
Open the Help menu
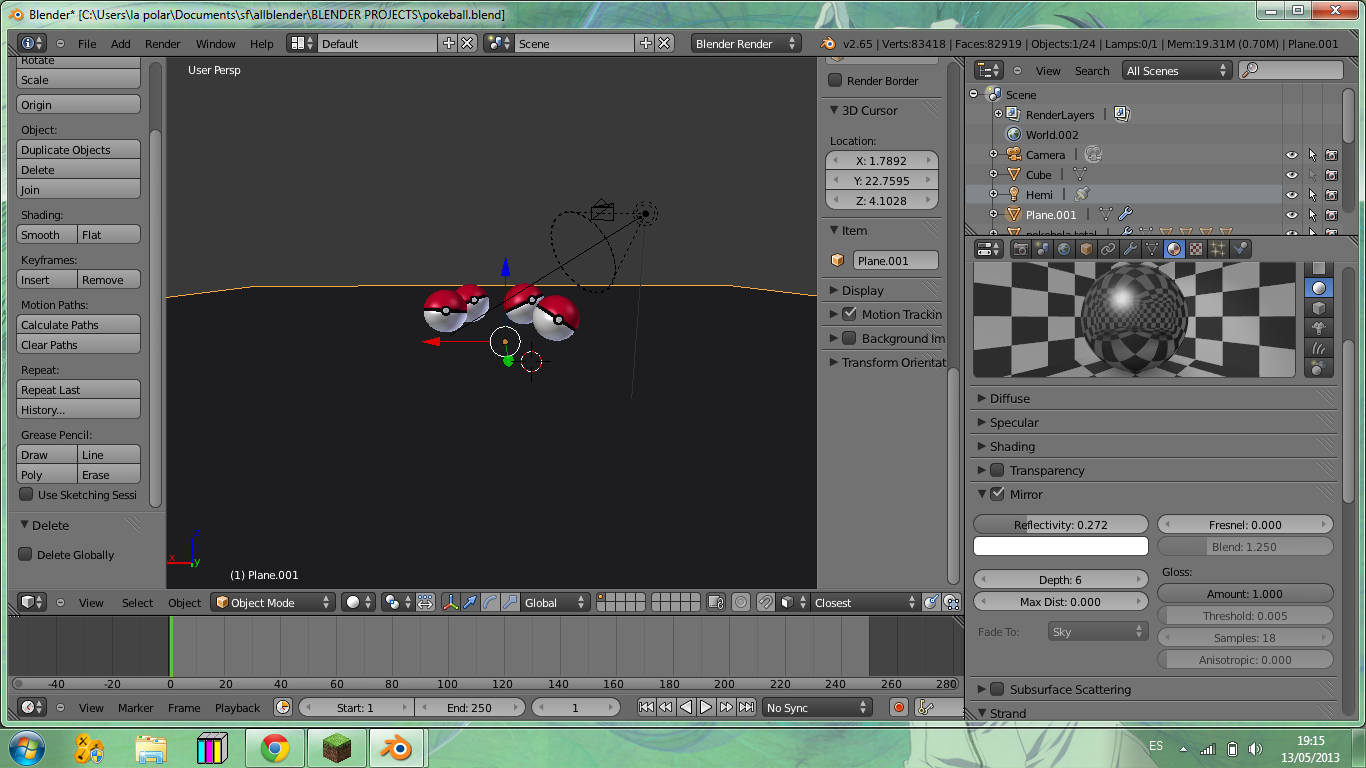pos(262,43)
